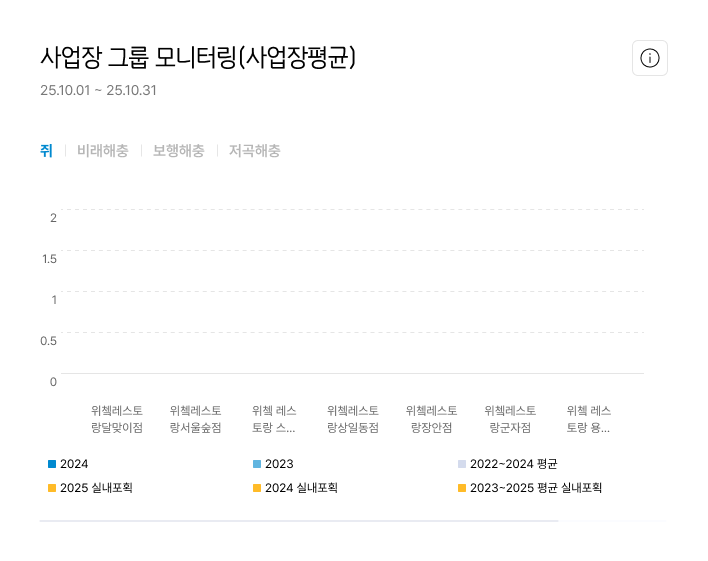Toggle 2023~2025 평균 실내포획 legend entry
The image size is (708, 561).
(536, 488)
